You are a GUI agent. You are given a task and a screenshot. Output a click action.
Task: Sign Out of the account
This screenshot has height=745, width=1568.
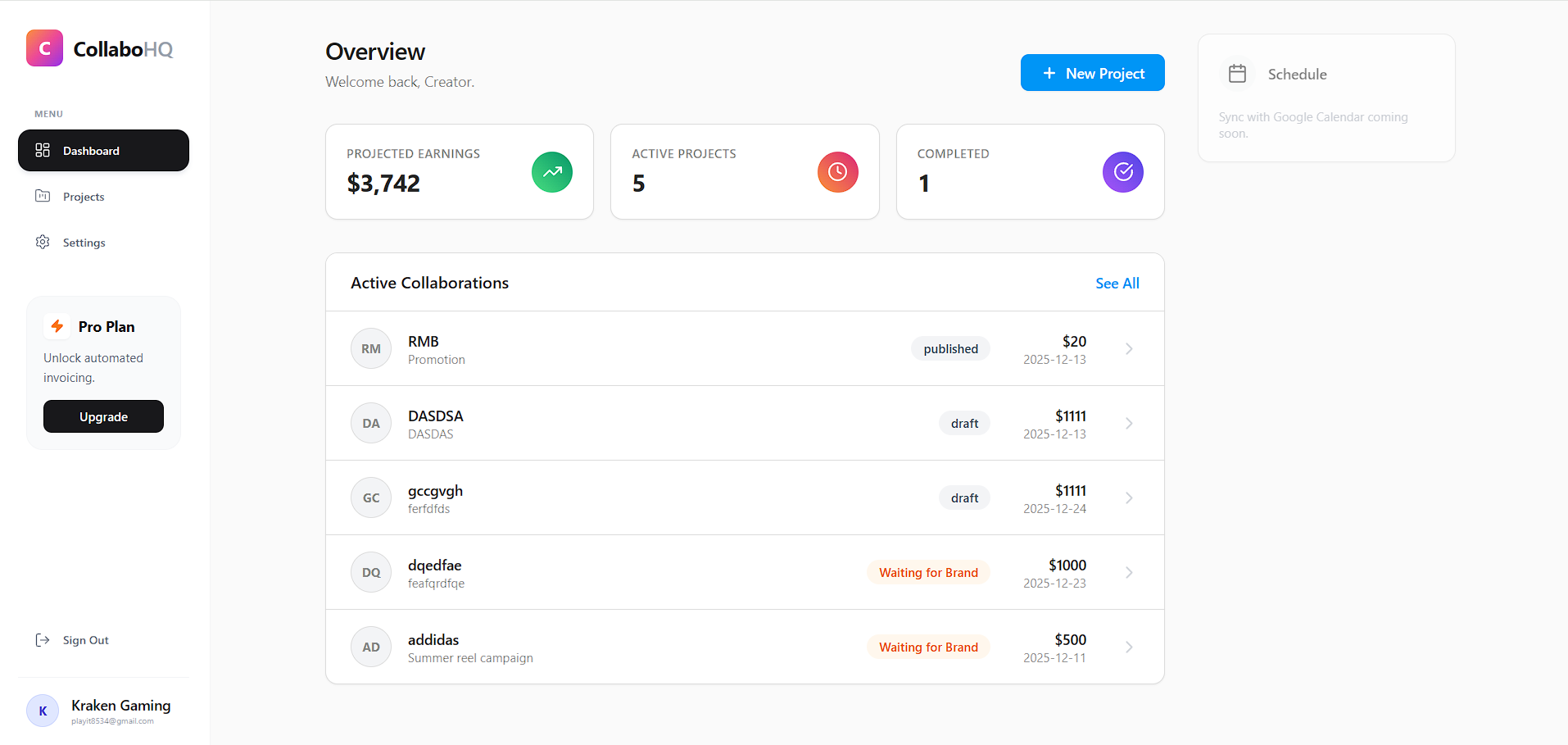tap(85, 640)
